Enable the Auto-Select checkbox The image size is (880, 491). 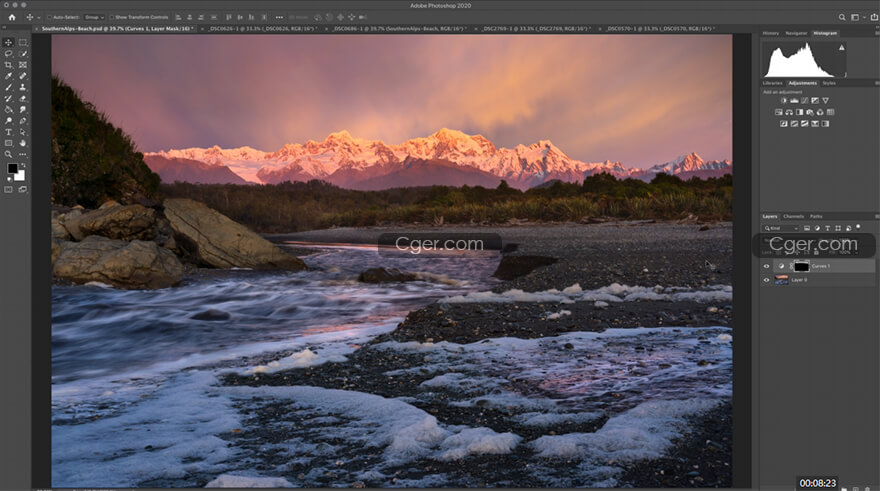48,17
